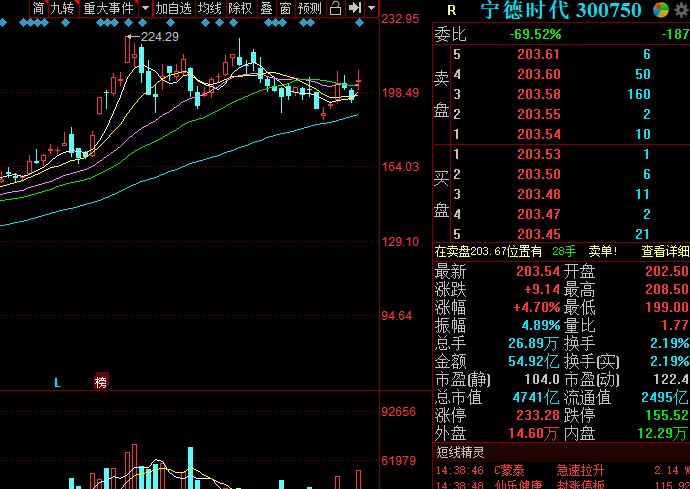690x489 pixels.
Task: Click the 92656 volume axis label
Action: coord(399,412)
